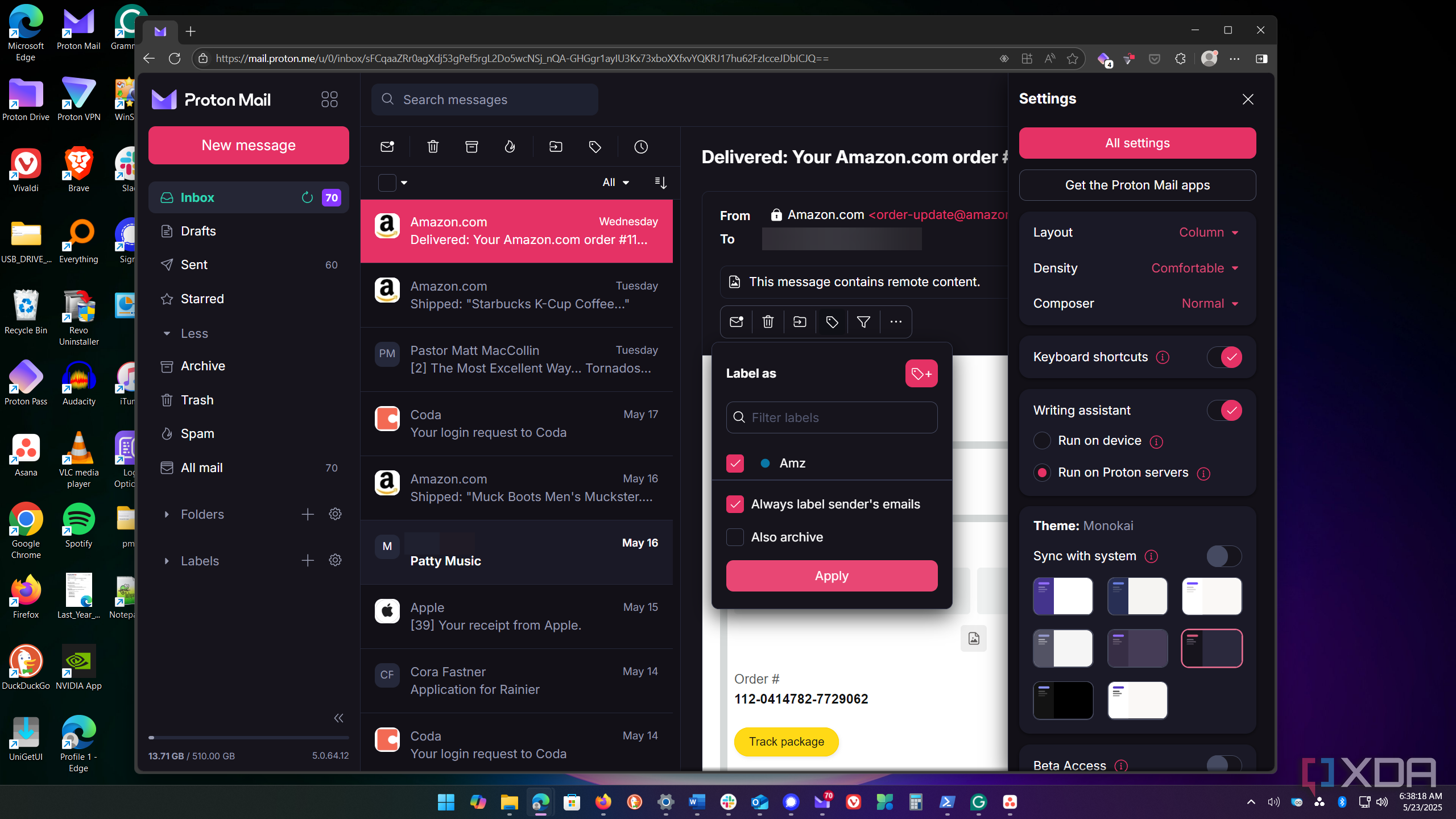Toggle Keyboard shortcuts switch

[1224, 357]
